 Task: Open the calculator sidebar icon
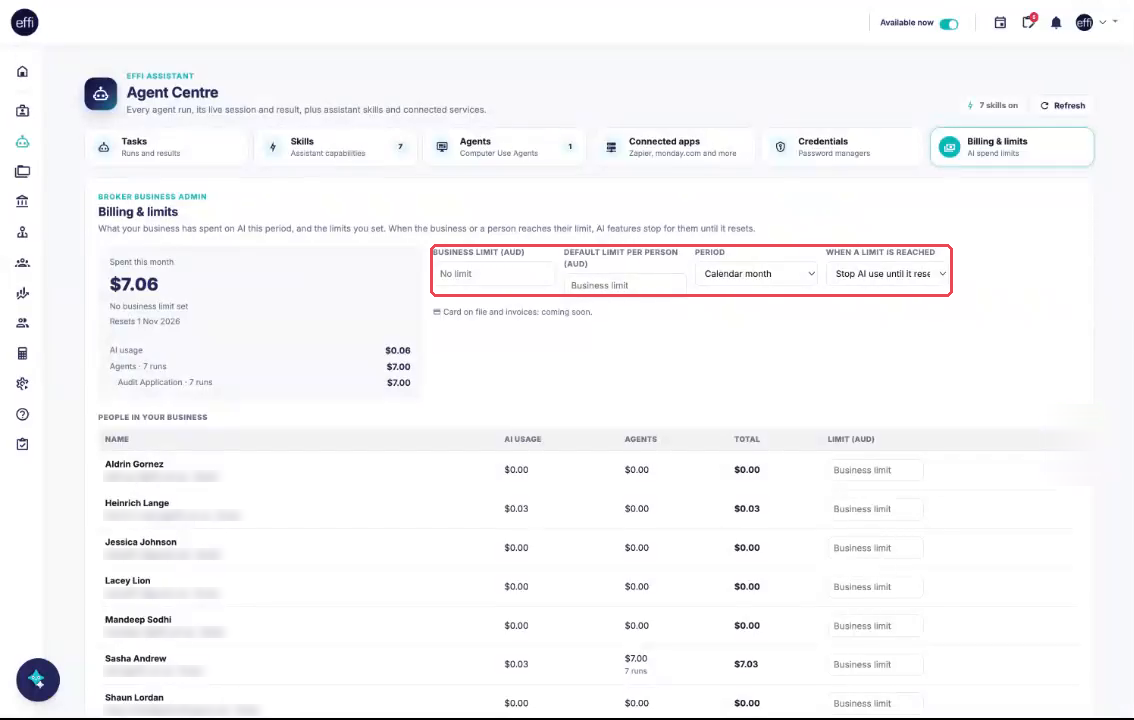click(22, 353)
